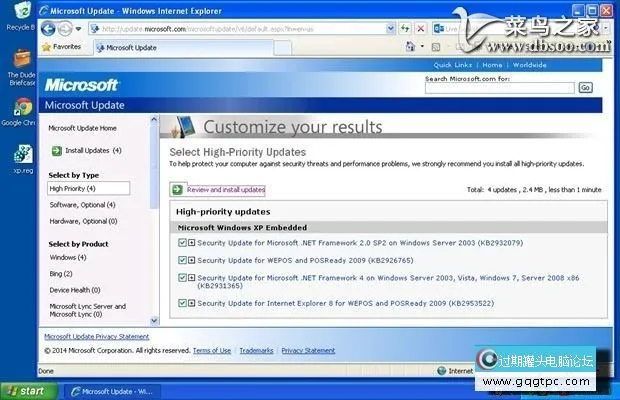The image size is (620, 400).
Task: Click the browser Back arrow button
Action: 50,28
